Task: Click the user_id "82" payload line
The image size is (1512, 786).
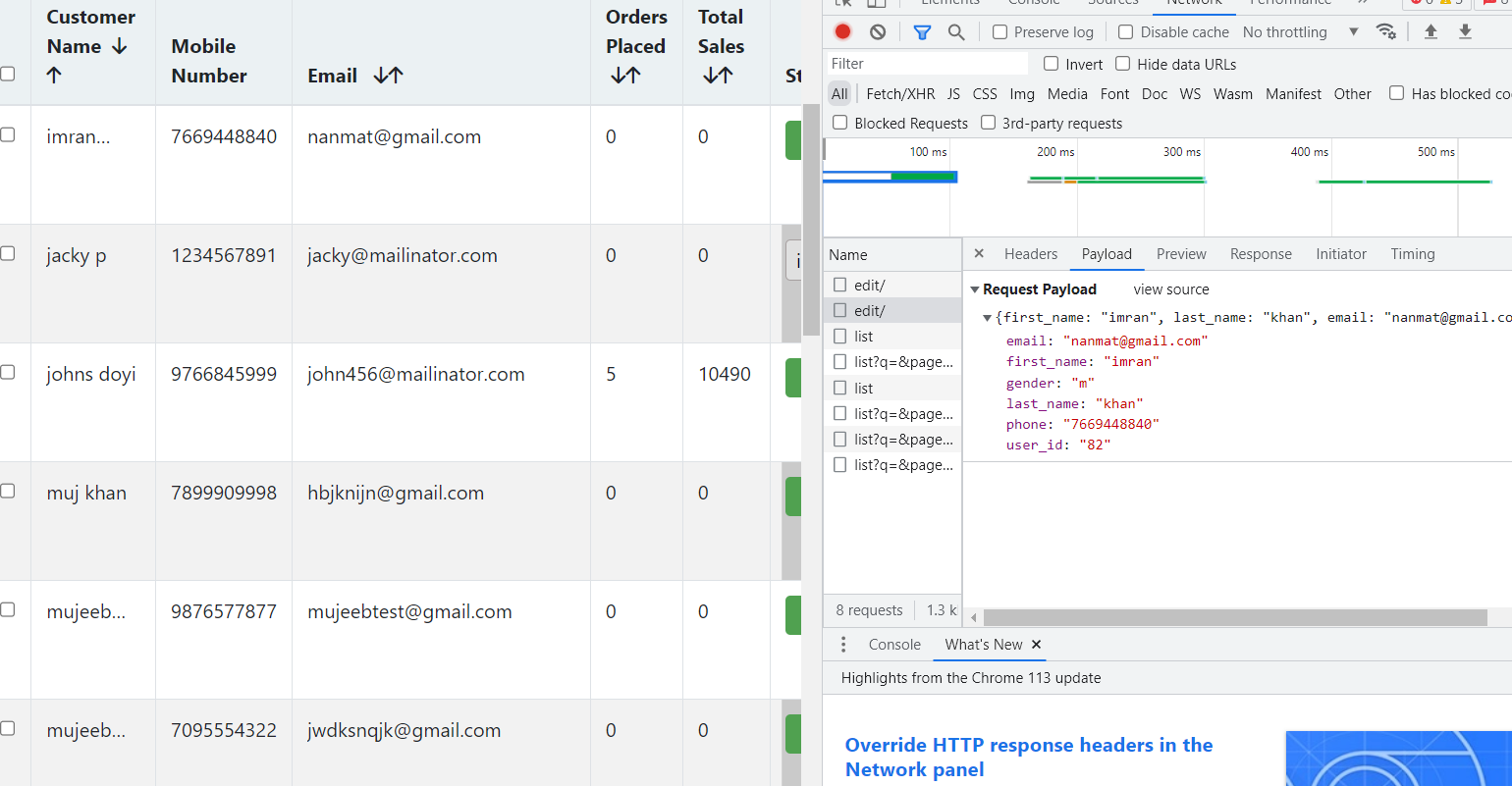Action: 1058,445
